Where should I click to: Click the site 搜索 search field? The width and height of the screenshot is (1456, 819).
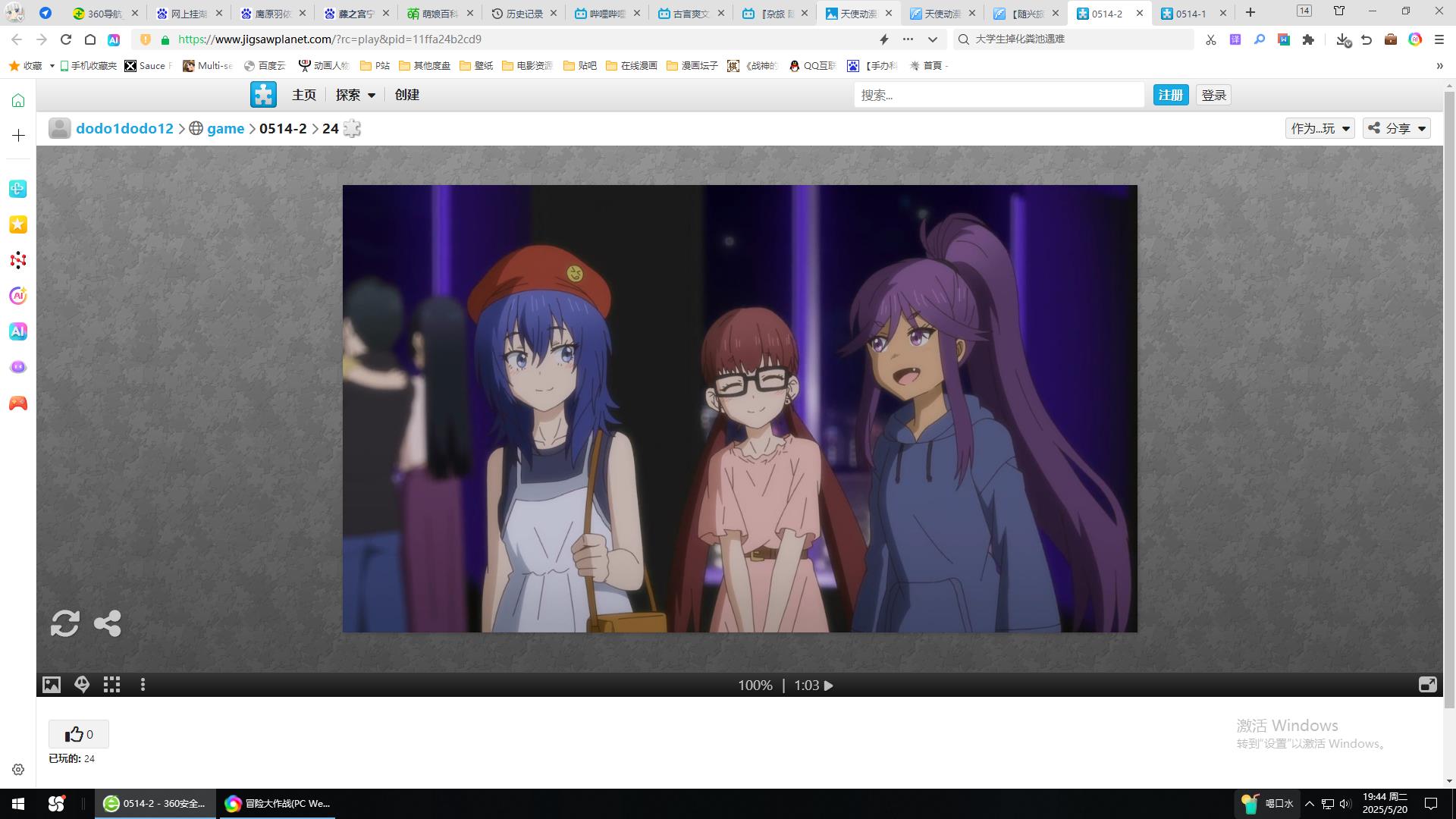(x=999, y=95)
